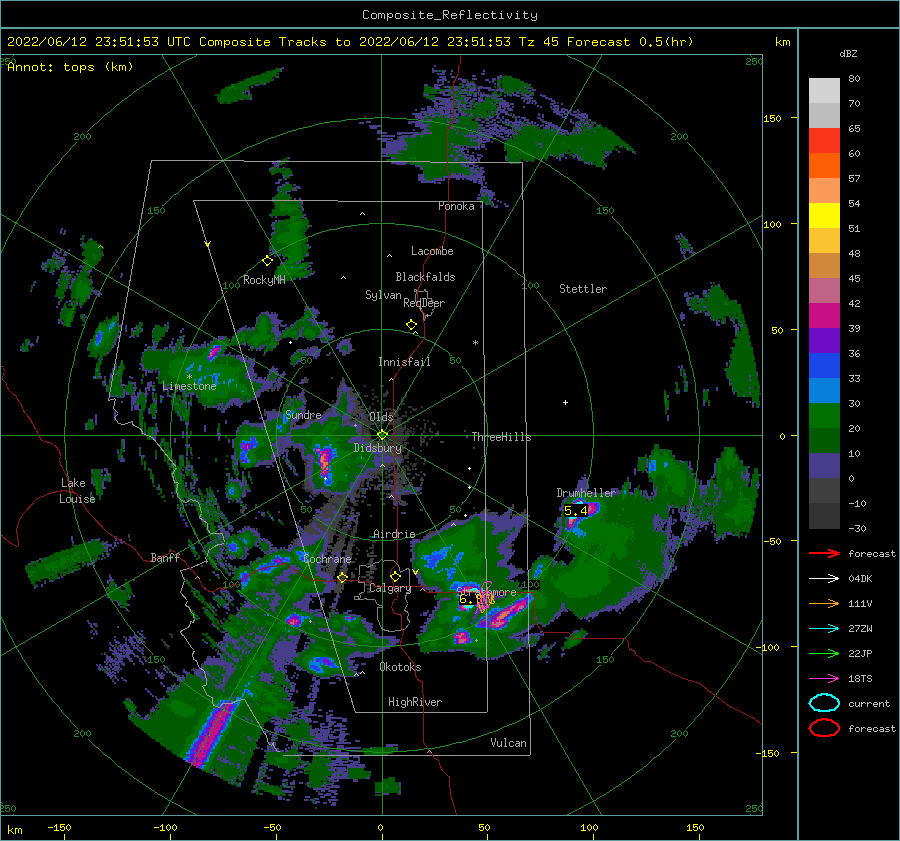Click the HighRiver label

coord(415,702)
